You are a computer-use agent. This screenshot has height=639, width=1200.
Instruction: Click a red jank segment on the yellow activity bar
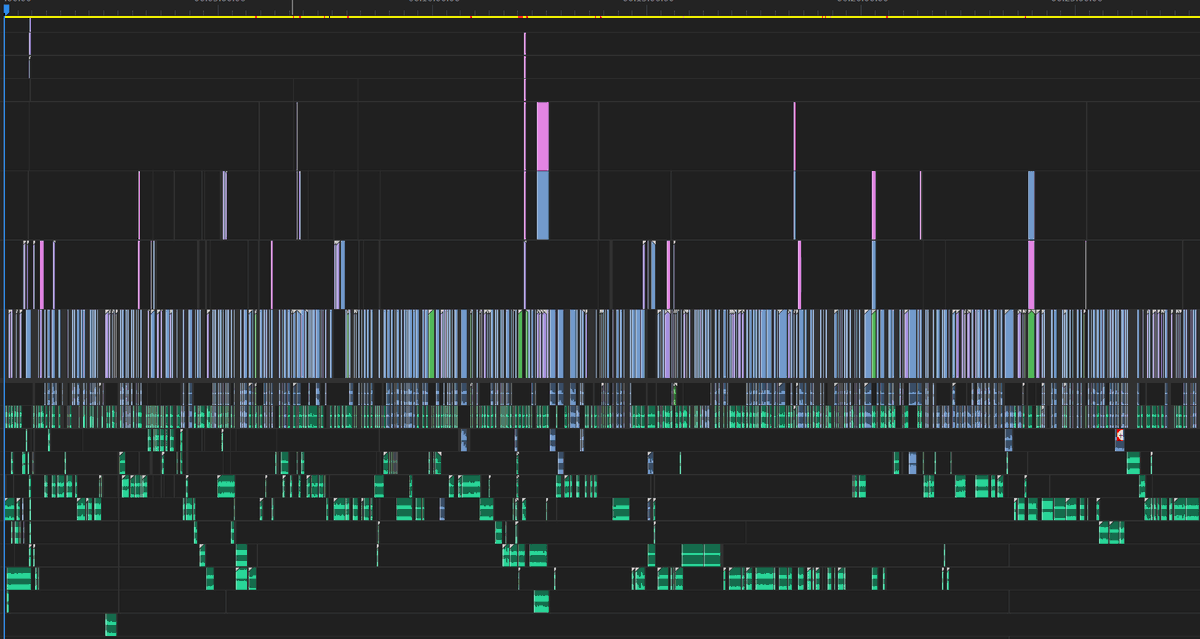[x=258, y=16]
